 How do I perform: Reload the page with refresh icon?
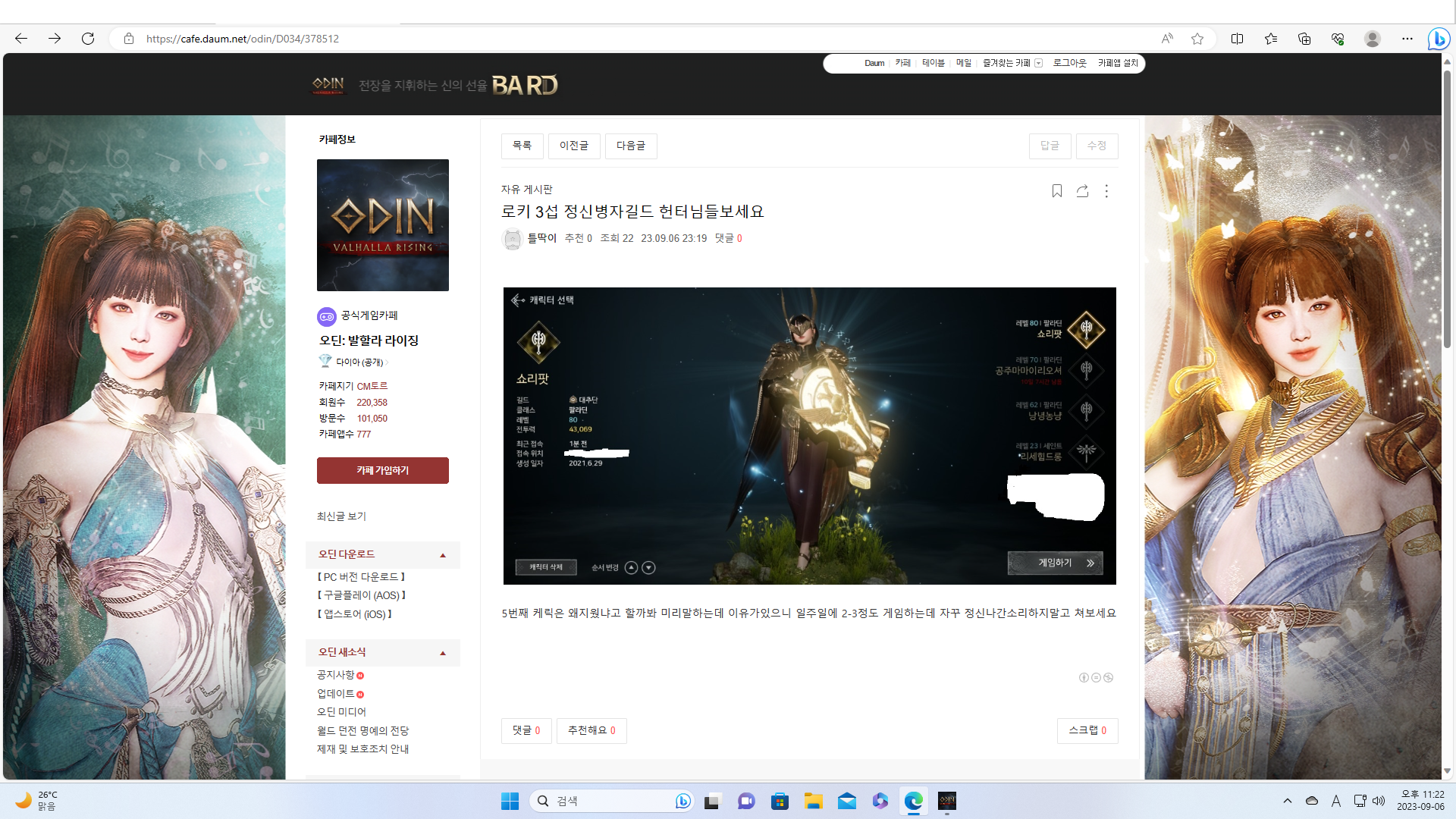[88, 39]
